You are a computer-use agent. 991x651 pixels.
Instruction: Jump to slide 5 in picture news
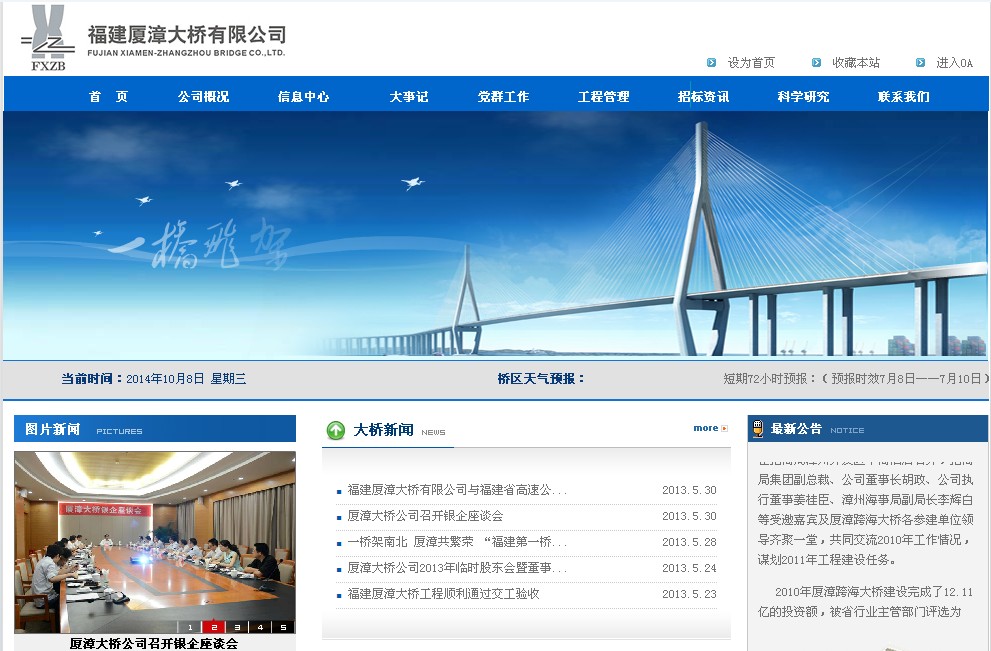283,627
